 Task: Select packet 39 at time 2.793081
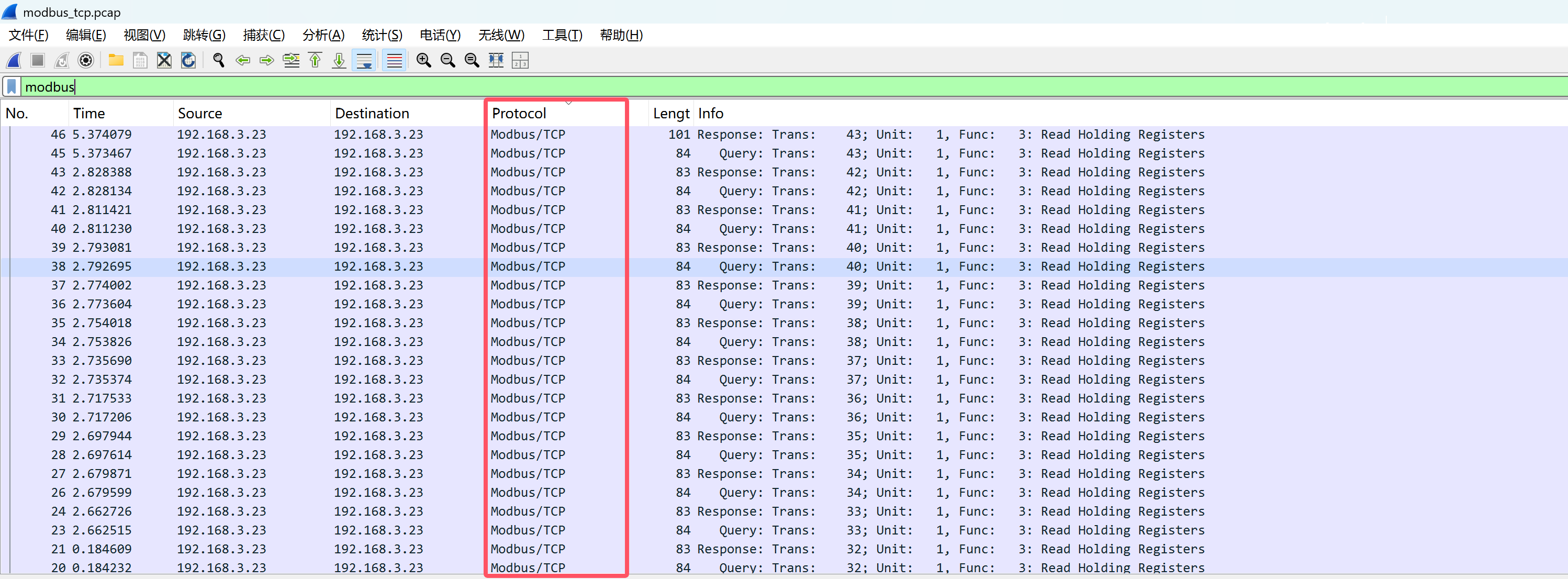tap(784, 248)
